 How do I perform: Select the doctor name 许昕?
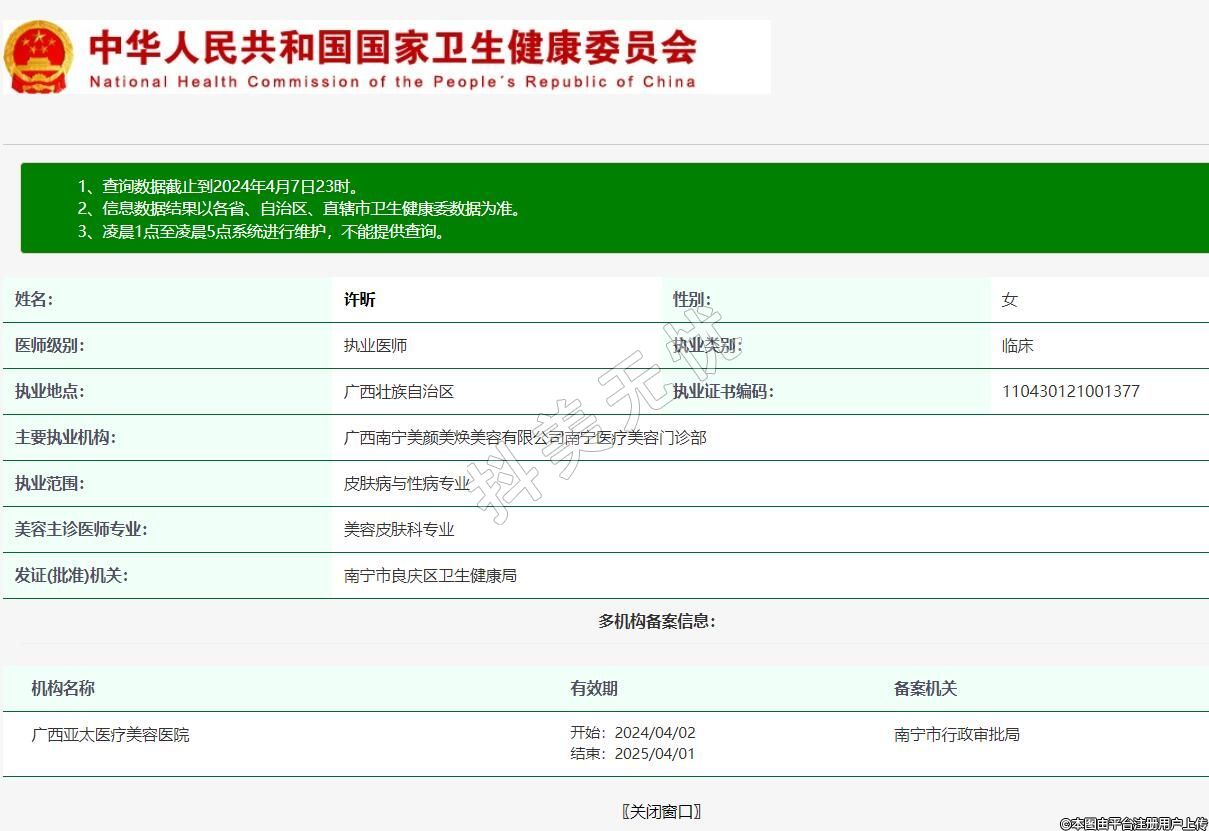pyautogui.click(x=360, y=300)
